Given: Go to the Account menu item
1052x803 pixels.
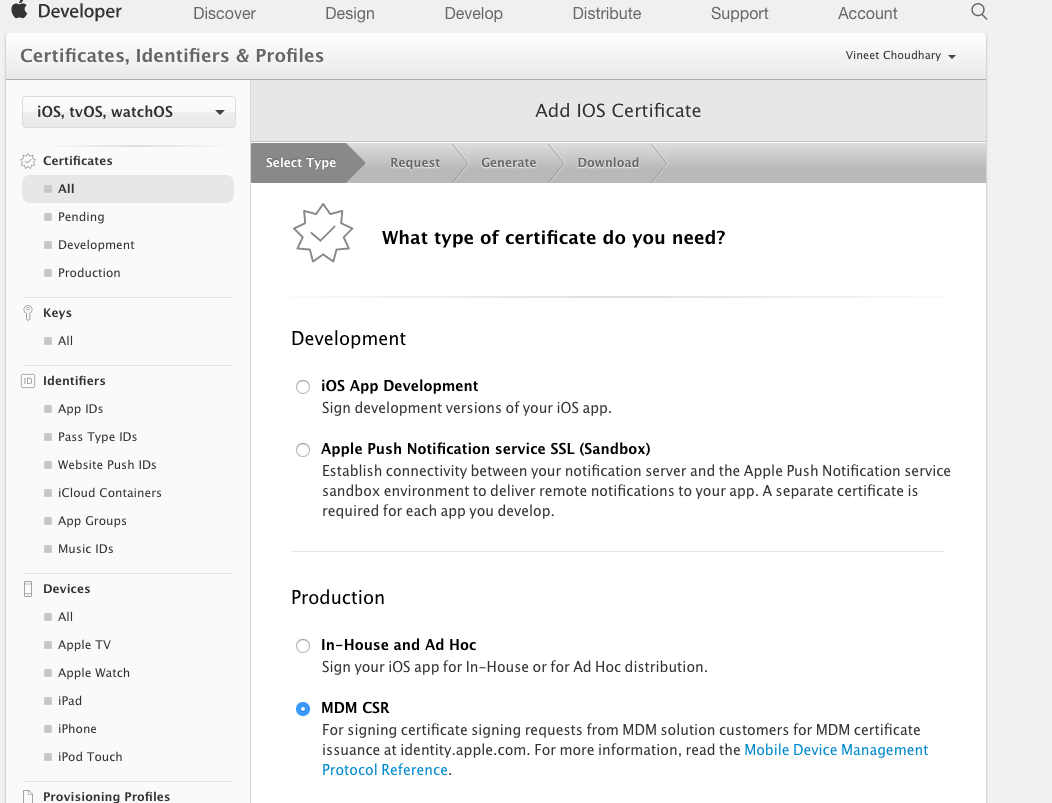Looking at the screenshot, I should click(867, 13).
